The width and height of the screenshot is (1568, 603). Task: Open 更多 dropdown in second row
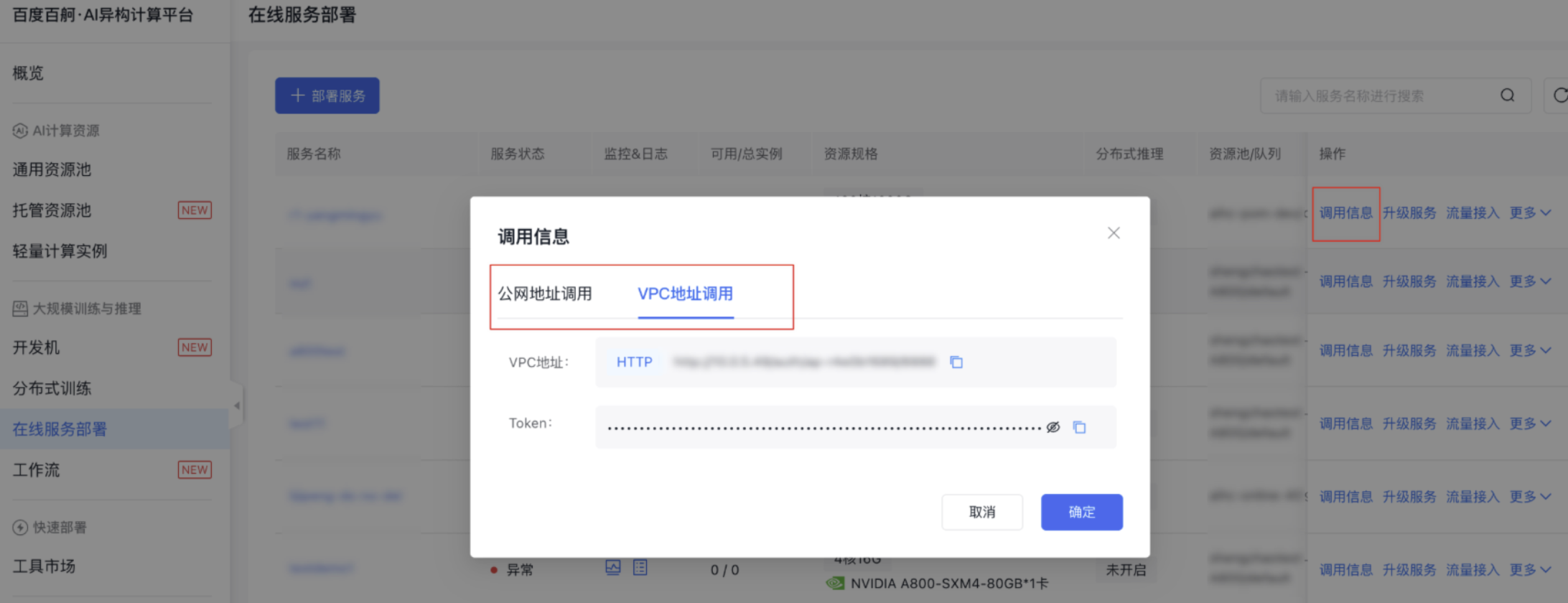click(1530, 281)
